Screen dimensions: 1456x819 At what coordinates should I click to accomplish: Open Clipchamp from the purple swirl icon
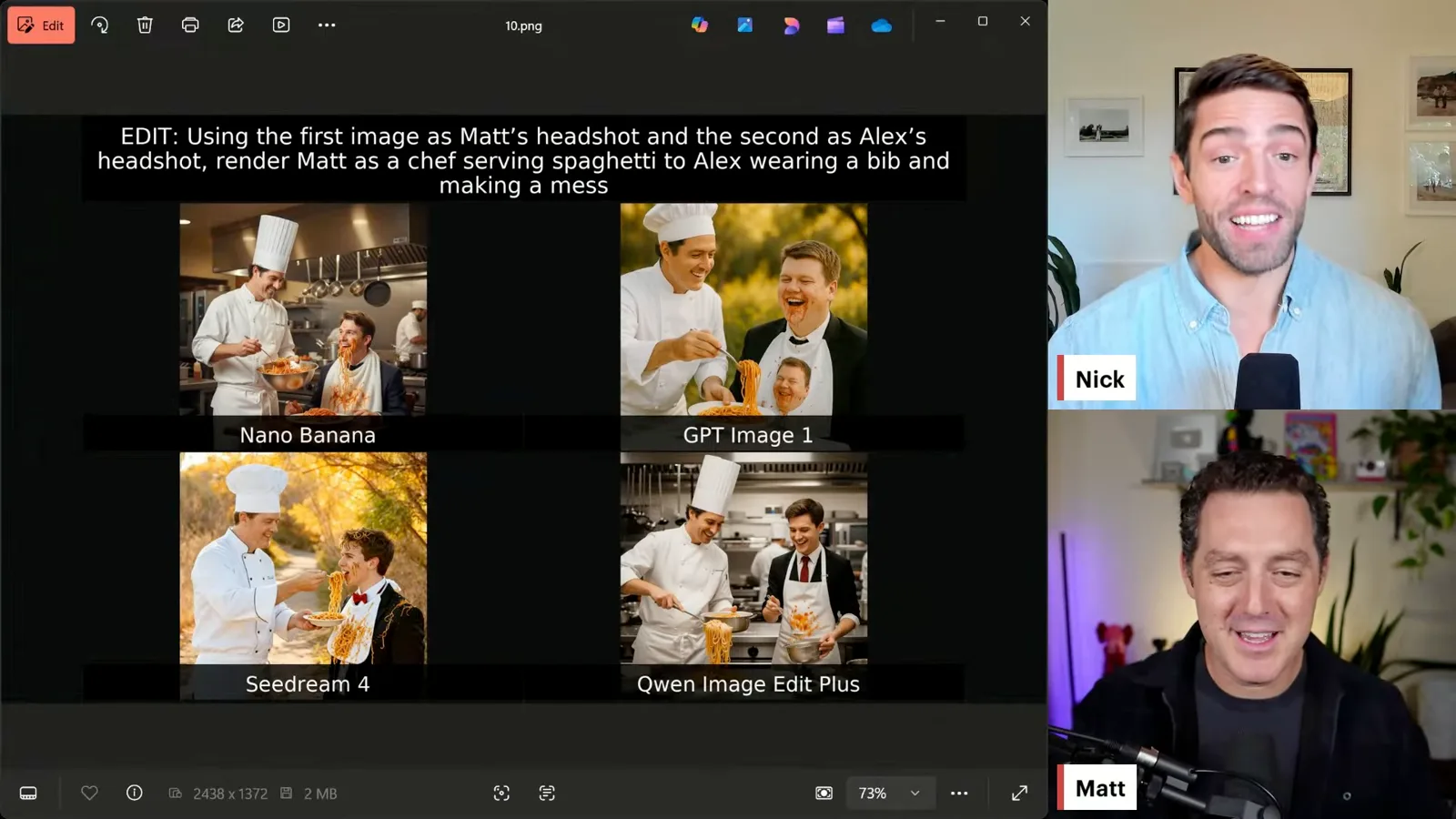click(791, 25)
